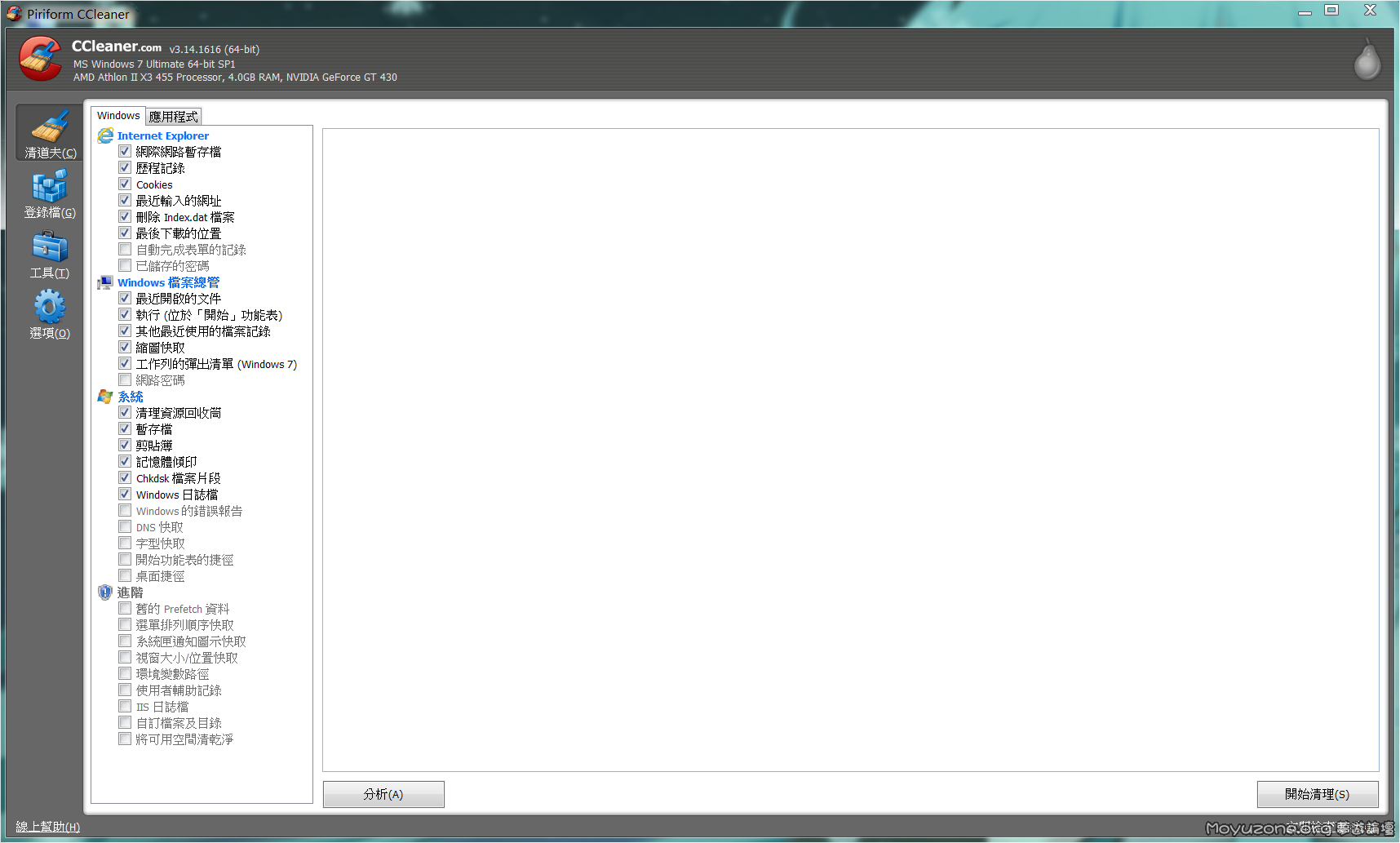Enable 字型快取 checkbox

(125, 543)
